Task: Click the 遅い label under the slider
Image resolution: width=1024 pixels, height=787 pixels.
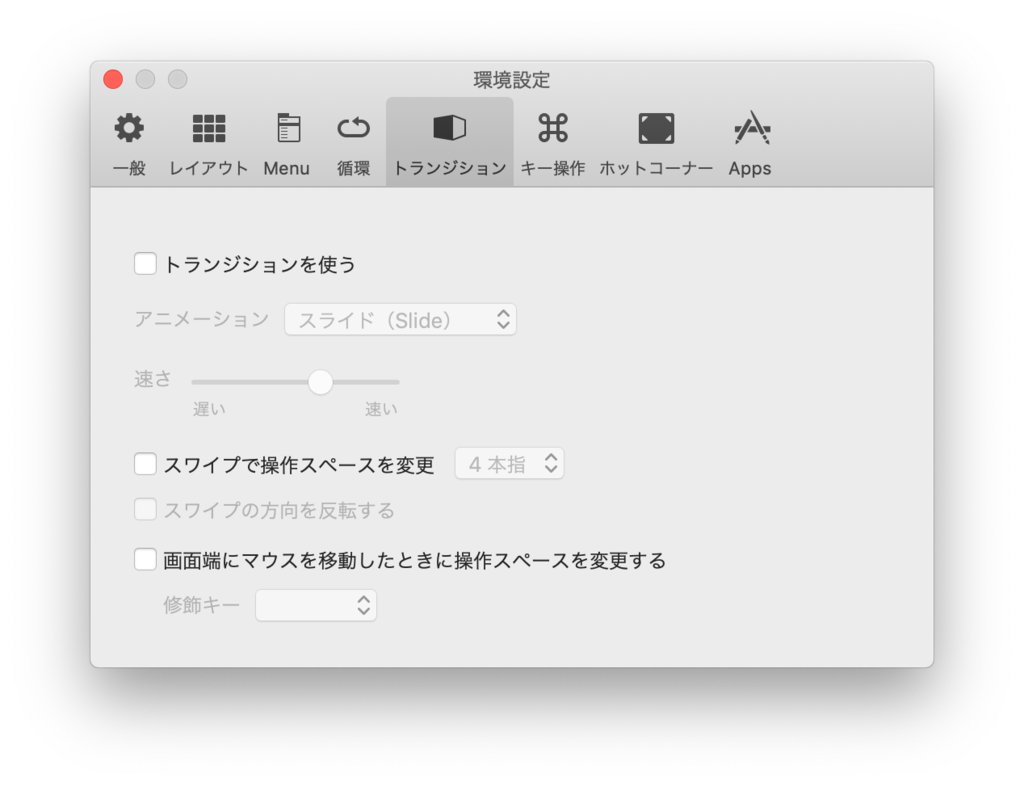Action: pyautogui.click(x=209, y=409)
